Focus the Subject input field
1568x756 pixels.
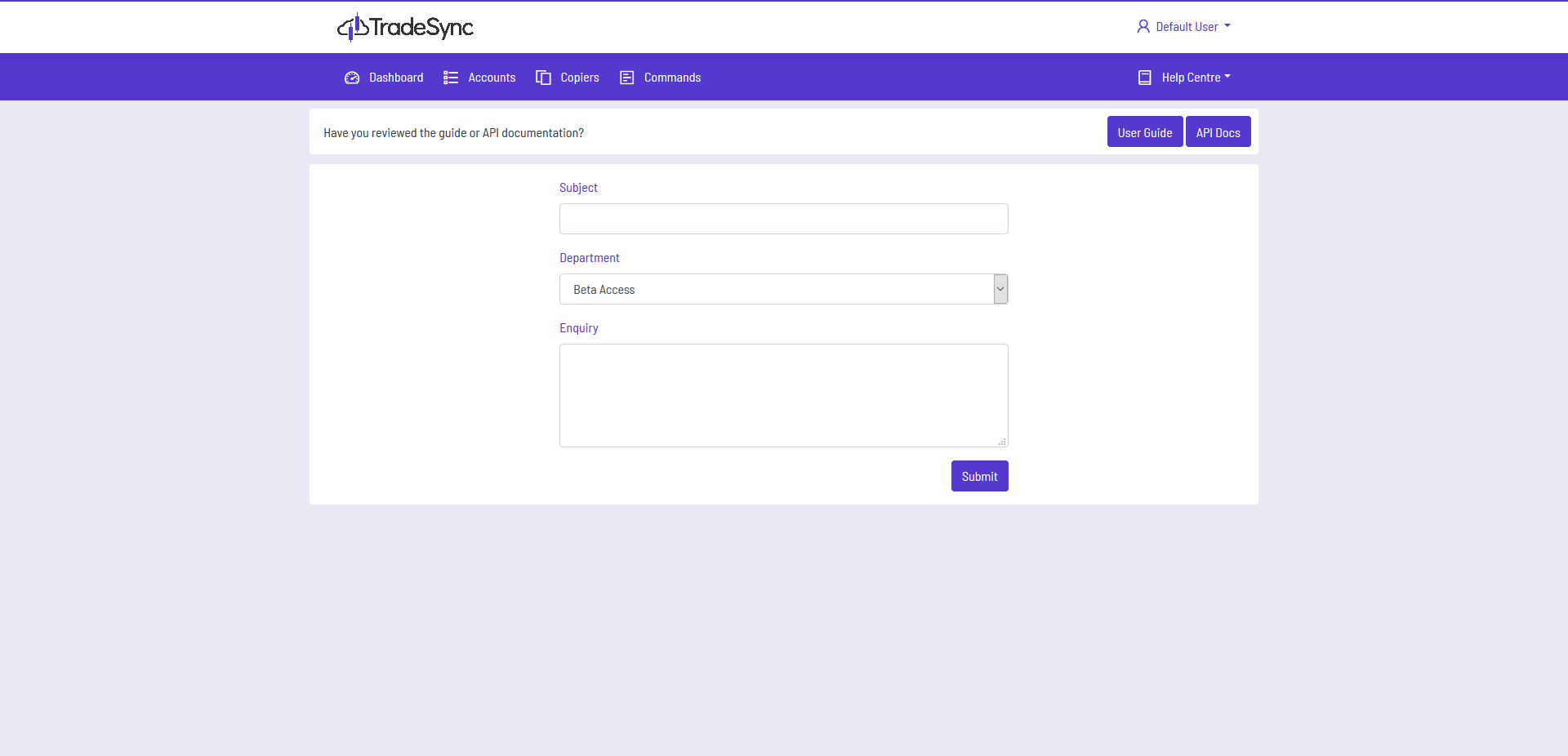784,219
